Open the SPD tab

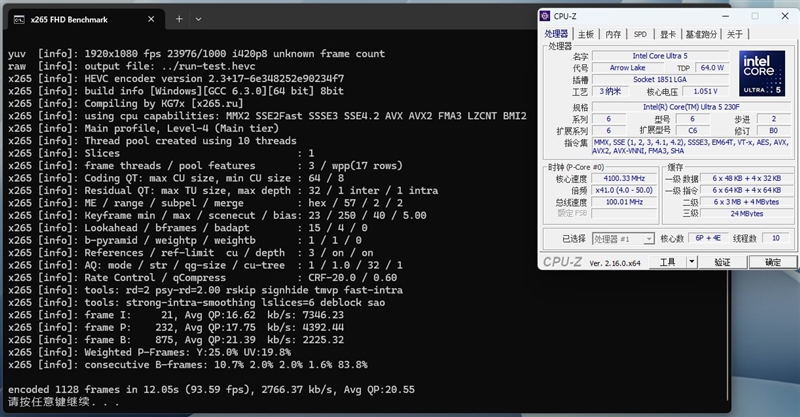click(x=640, y=34)
